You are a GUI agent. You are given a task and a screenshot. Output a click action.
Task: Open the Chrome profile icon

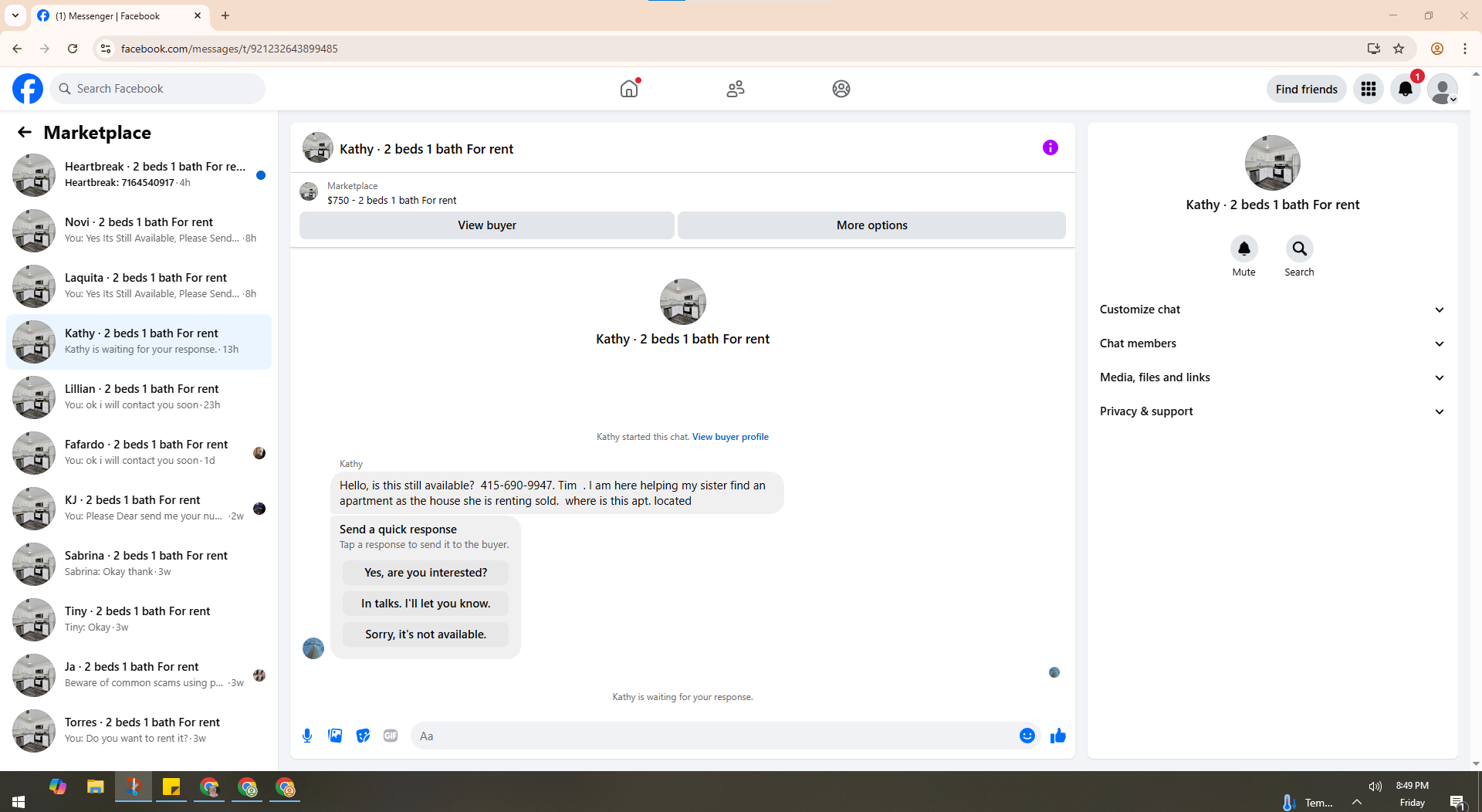(1436, 49)
